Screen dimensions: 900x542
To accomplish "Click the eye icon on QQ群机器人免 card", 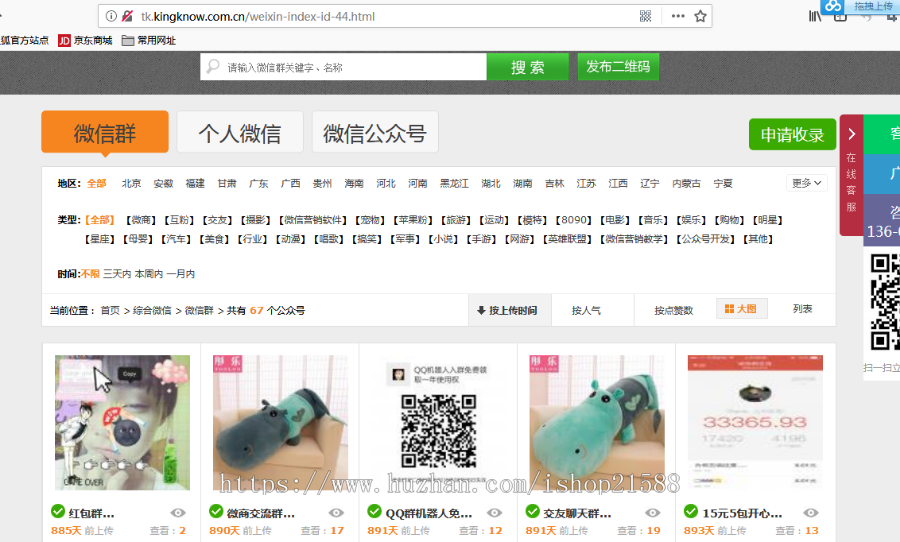I will (494, 513).
